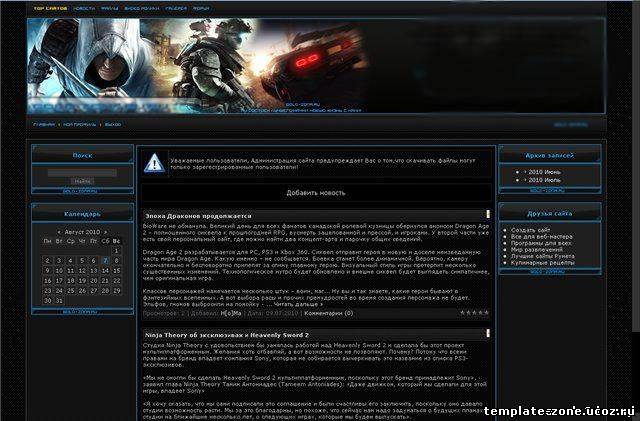Image resolution: width=640 pixels, height=421 pixels.
Task: Rate the Dragon Age post with the stars
Action: [x=474, y=313]
